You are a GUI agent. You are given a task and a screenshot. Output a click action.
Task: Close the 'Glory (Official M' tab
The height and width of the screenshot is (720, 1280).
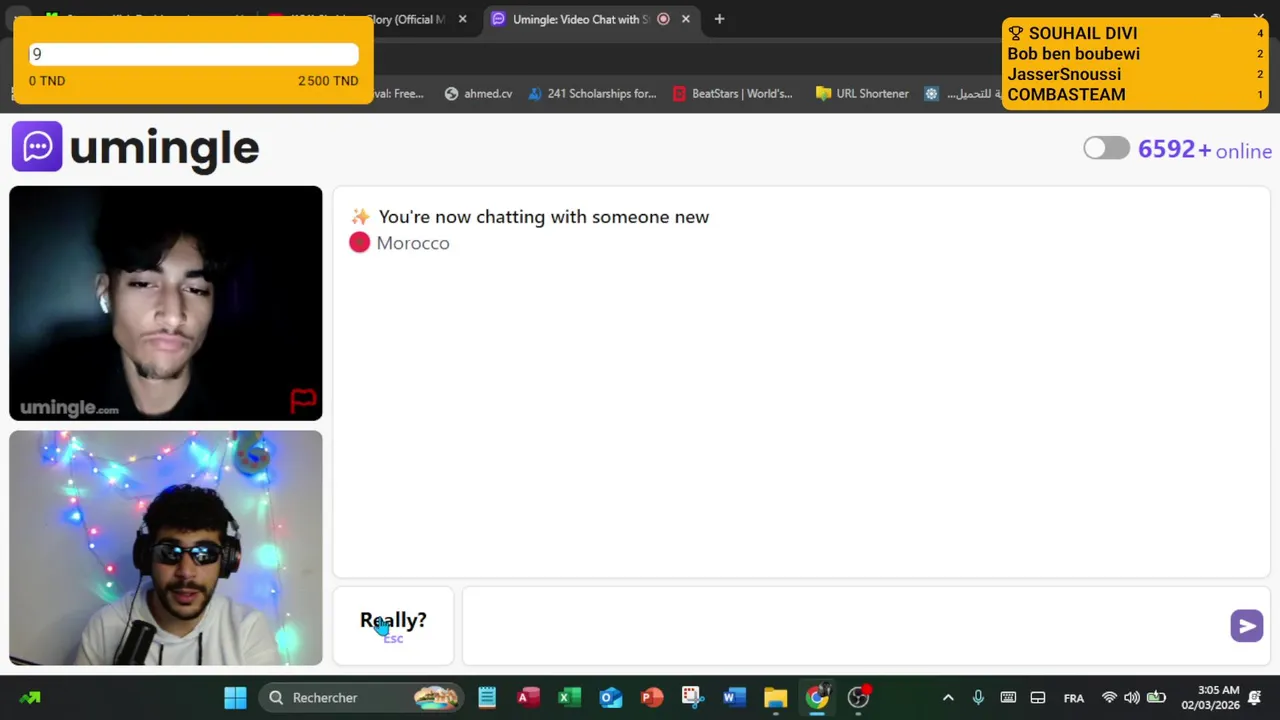462,19
